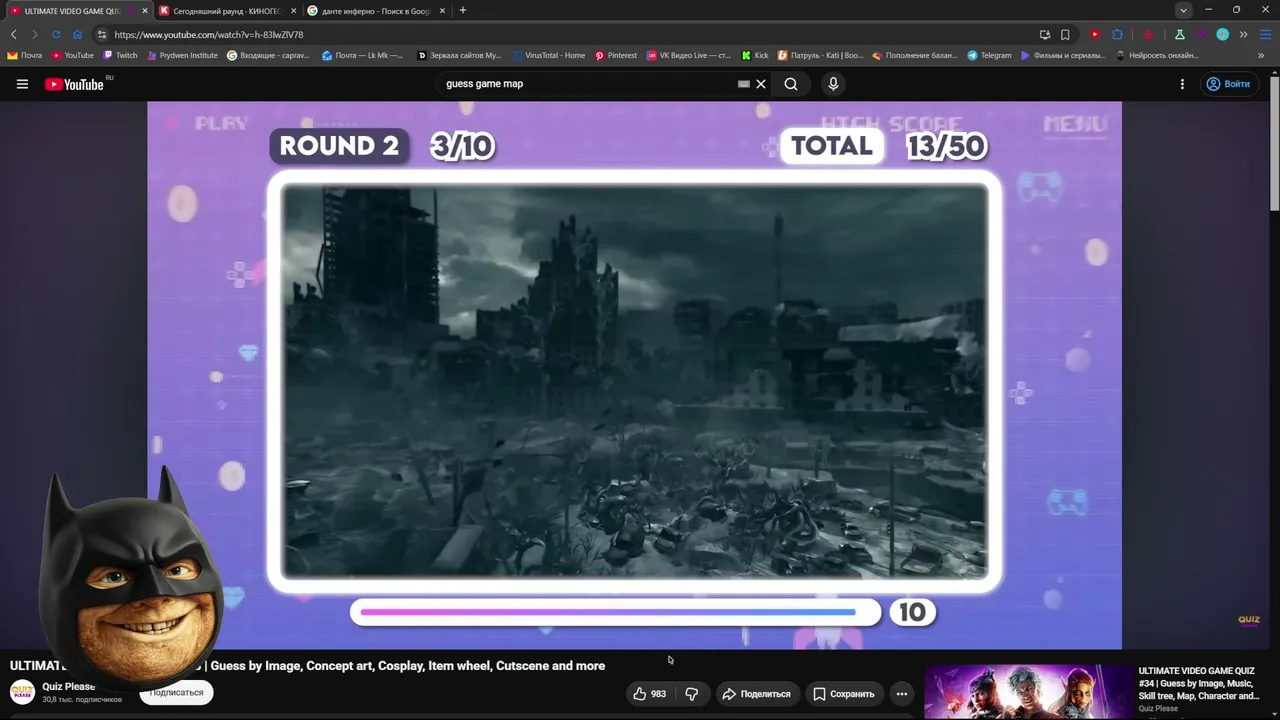Open the Twitch bookmark

(120, 56)
